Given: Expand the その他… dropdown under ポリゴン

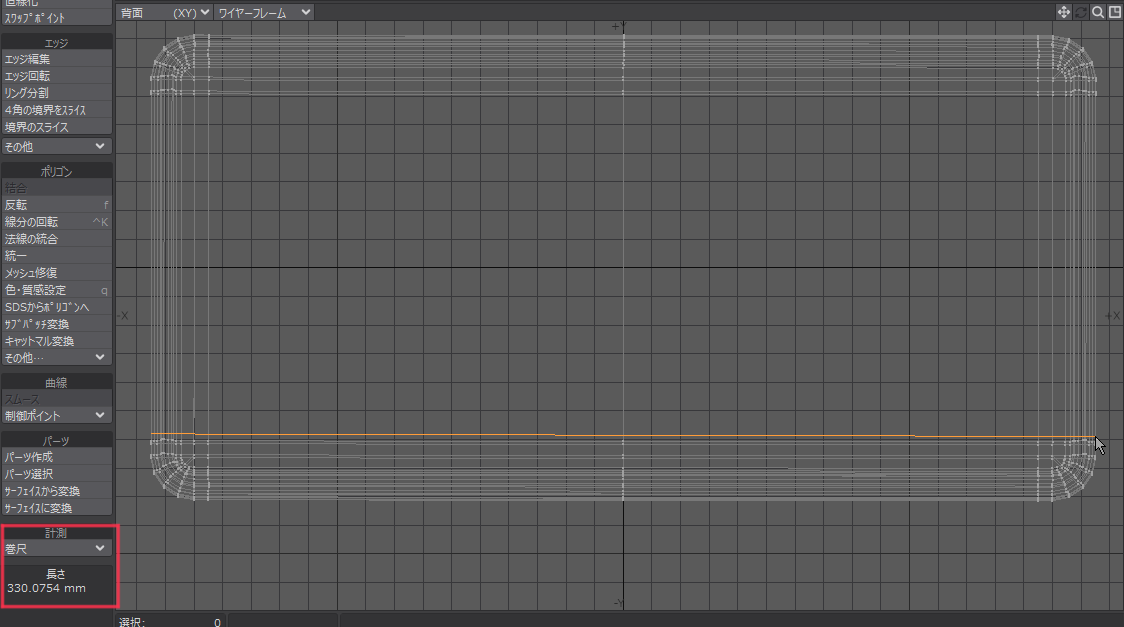Looking at the screenshot, I should pos(57,358).
